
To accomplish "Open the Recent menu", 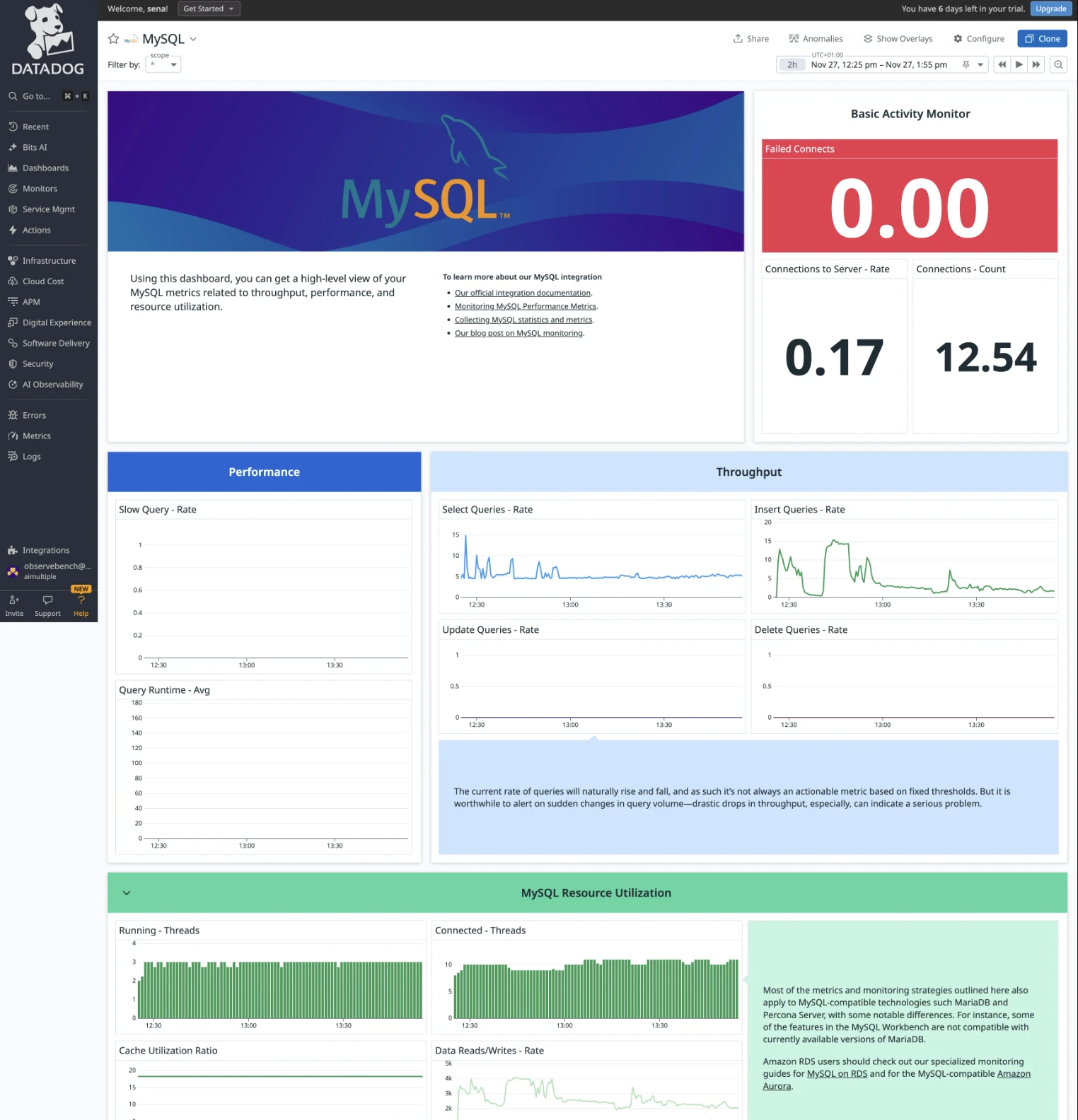I will (x=35, y=127).
